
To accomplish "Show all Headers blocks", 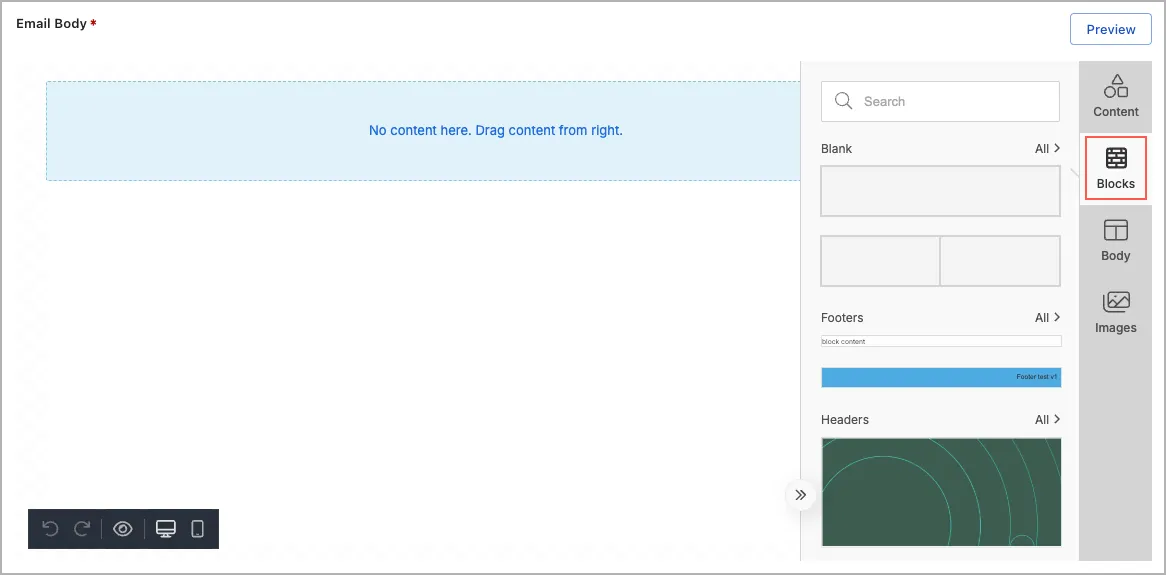I will tap(1047, 419).
